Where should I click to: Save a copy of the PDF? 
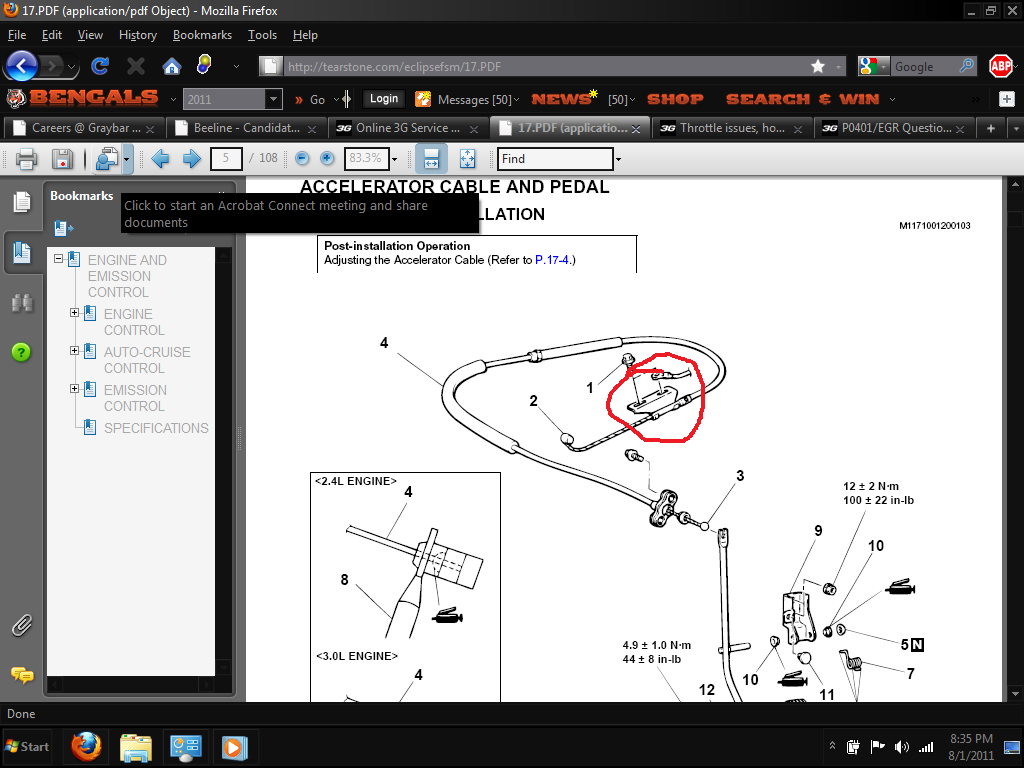[63, 159]
